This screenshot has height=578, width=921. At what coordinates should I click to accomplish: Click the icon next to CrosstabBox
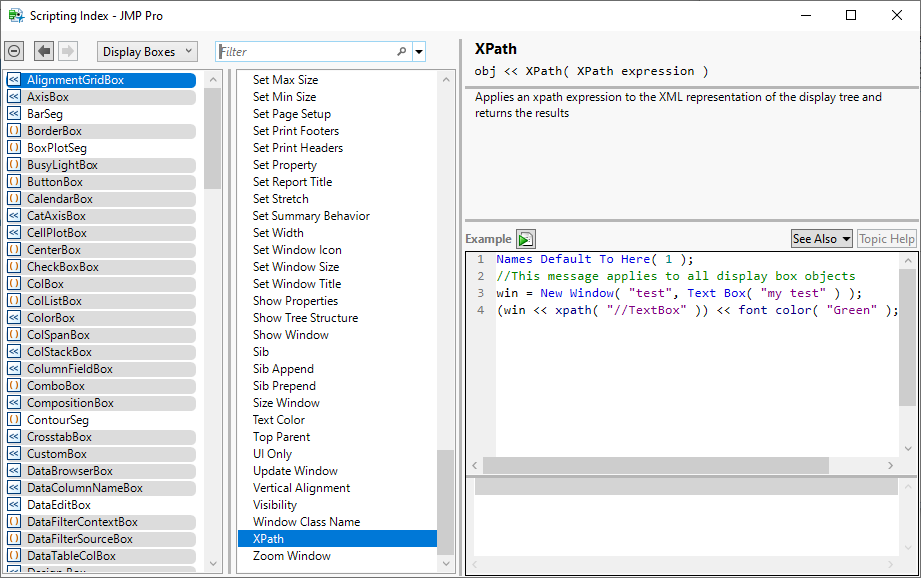click(x=14, y=437)
